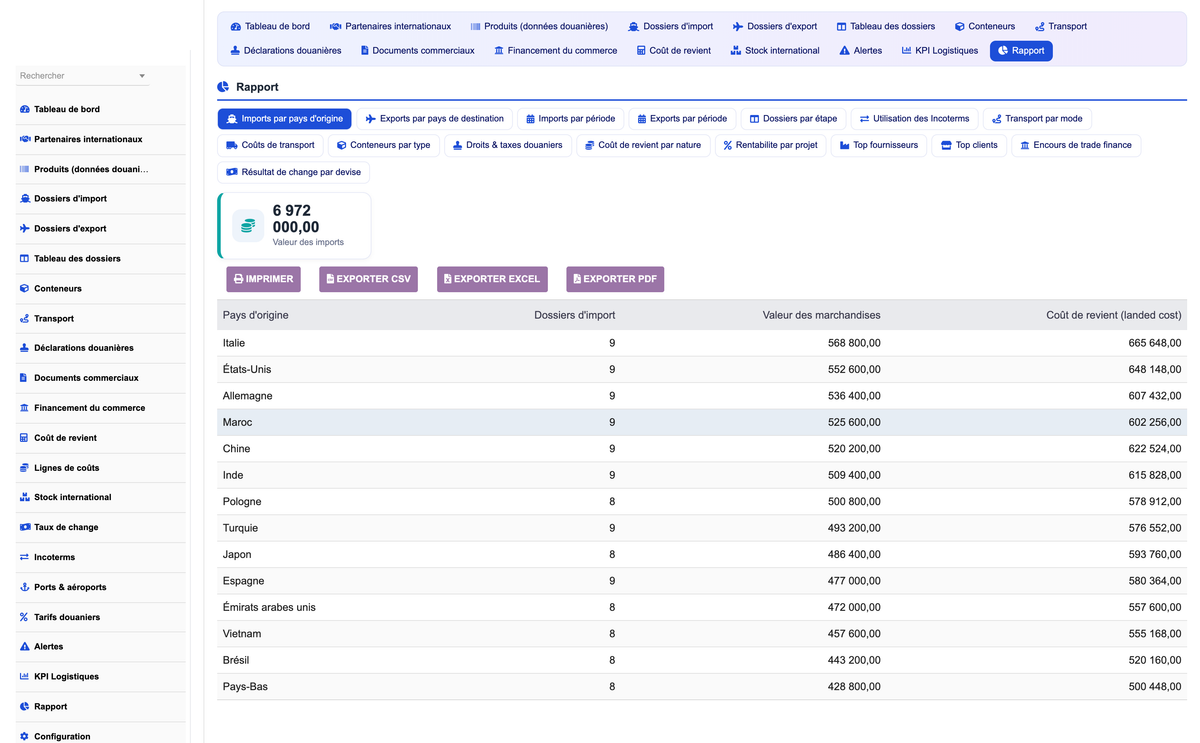The image size is (1200, 743).
Task: Click the bank icon beside sidebar Financement du commerce
Action: tap(25, 408)
